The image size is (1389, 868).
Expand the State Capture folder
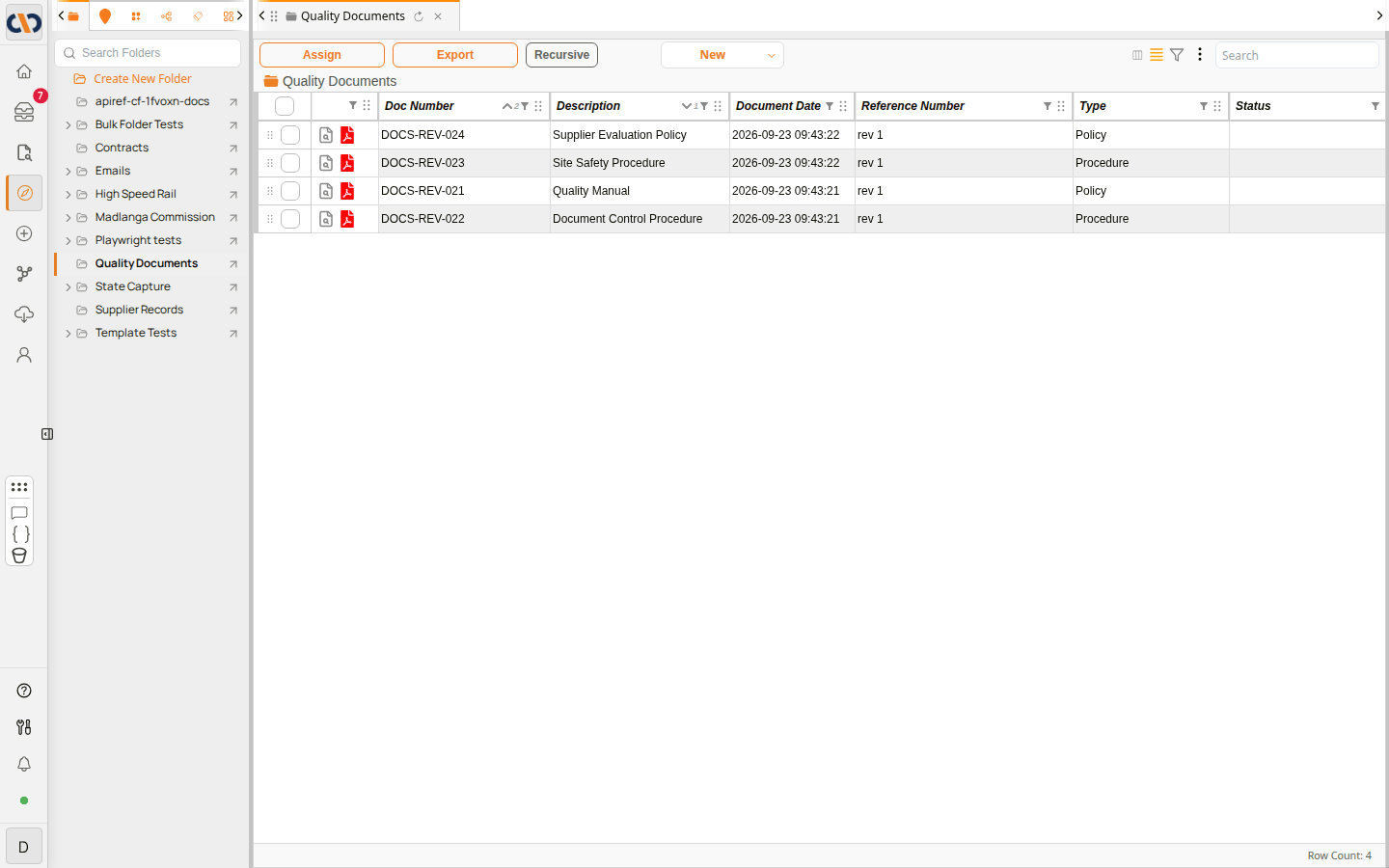68,287
